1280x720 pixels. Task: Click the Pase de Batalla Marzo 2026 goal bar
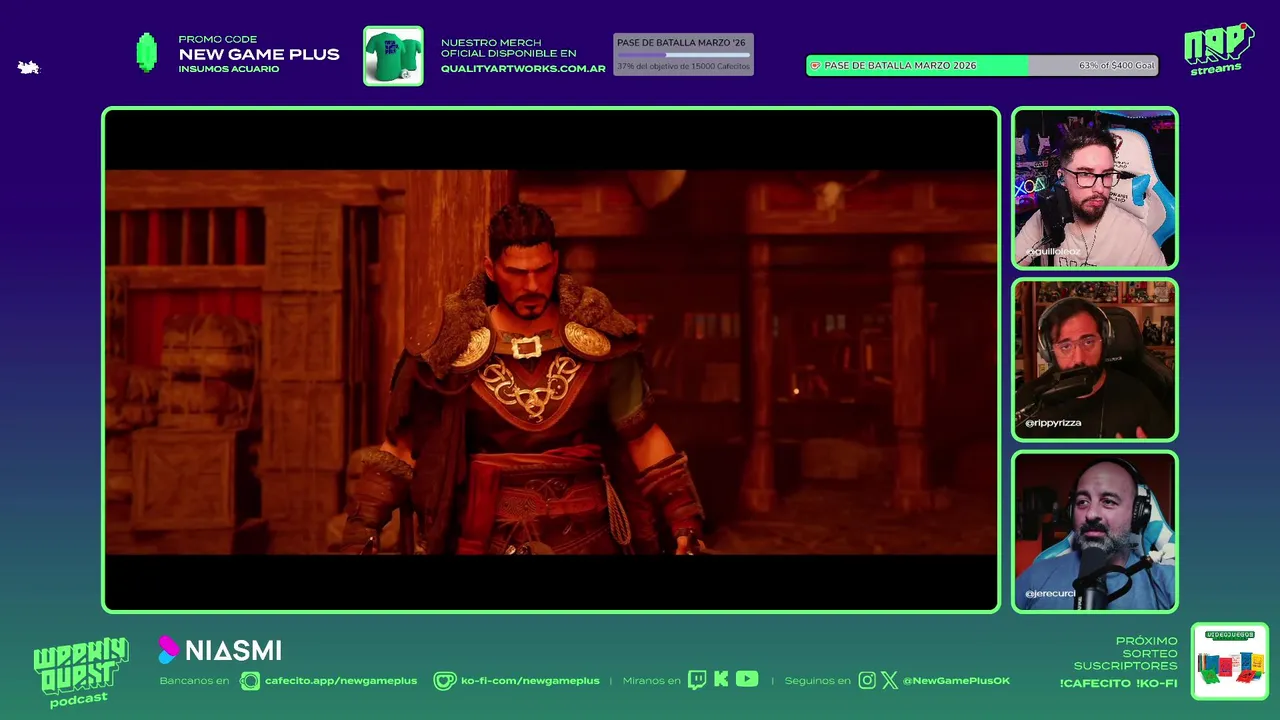tap(982, 65)
